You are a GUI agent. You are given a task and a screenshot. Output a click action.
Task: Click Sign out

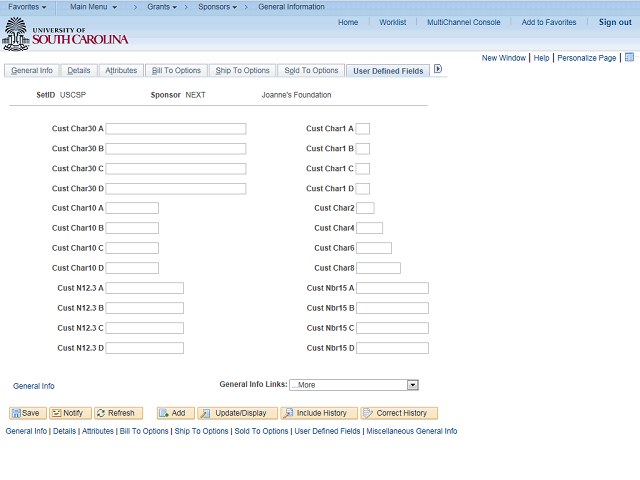coord(615,22)
